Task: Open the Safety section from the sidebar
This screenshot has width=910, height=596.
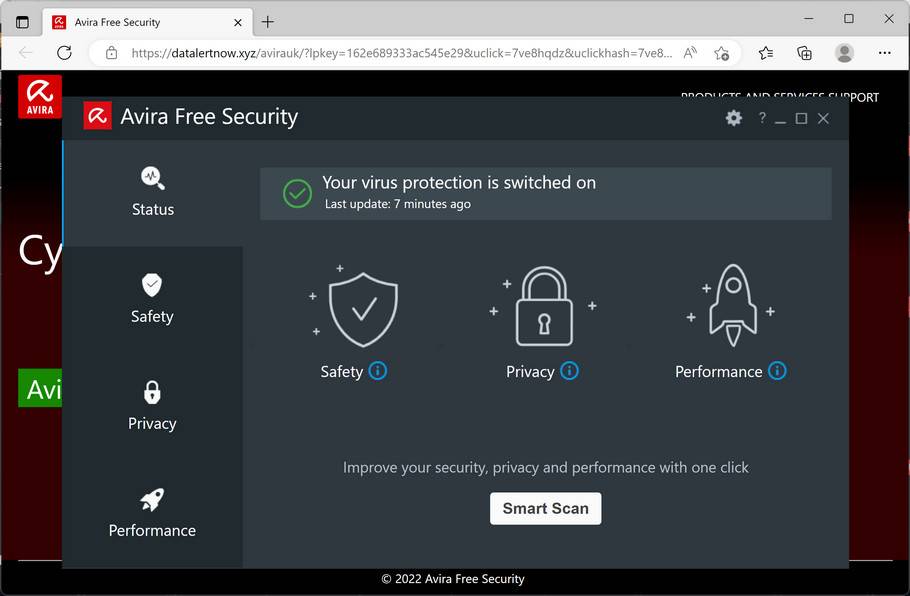Action: pyautogui.click(x=152, y=300)
